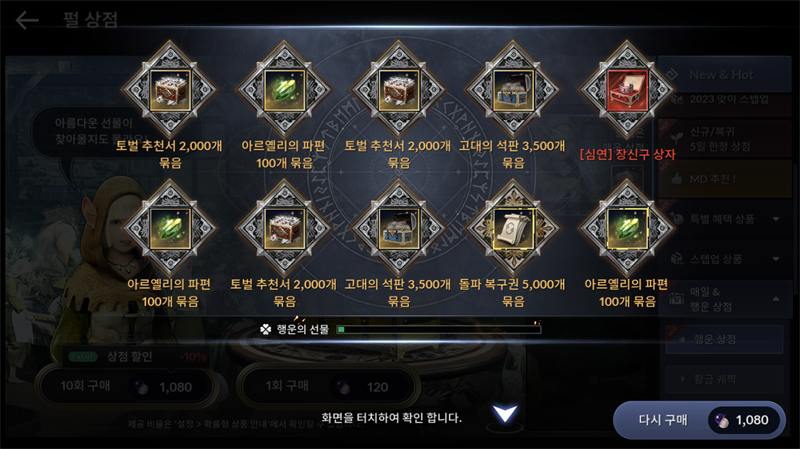Click the back arrow beside 펄 상점
Viewport: 800px width, 449px height.
click(x=27, y=20)
